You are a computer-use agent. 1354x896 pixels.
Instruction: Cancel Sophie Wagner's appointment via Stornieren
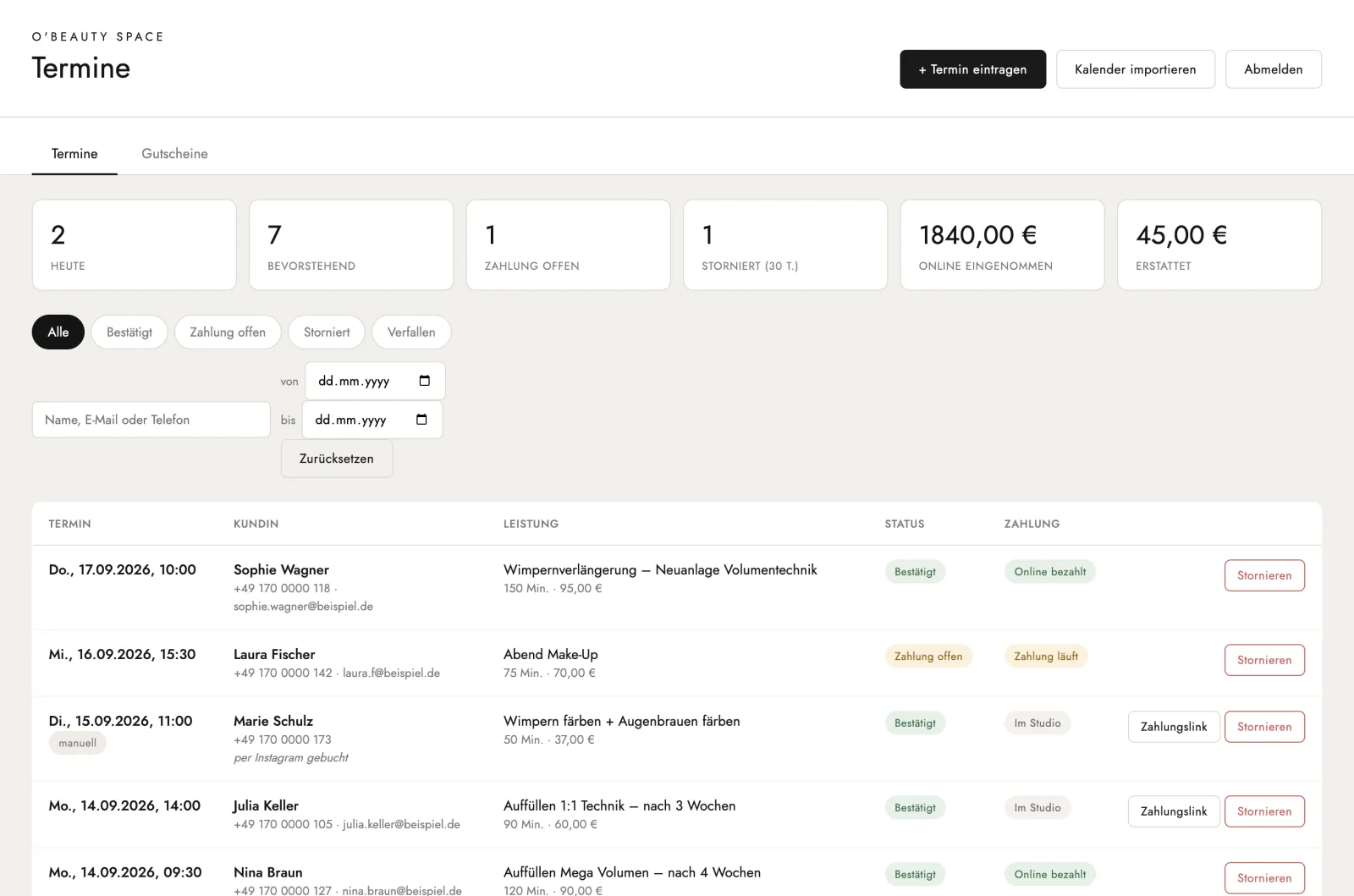(1264, 575)
